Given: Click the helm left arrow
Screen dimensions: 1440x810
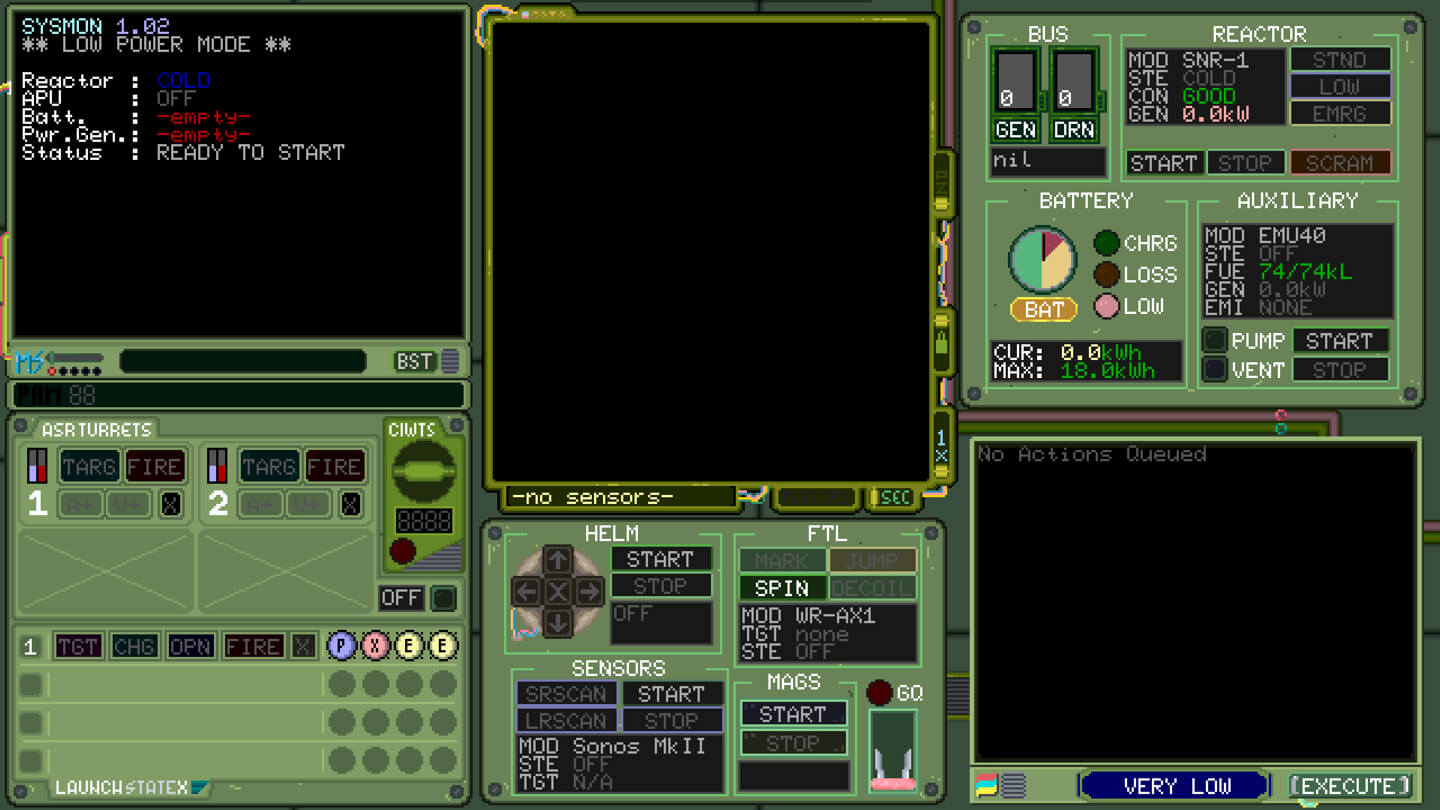Looking at the screenshot, I should pyautogui.click(x=527, y=592).
